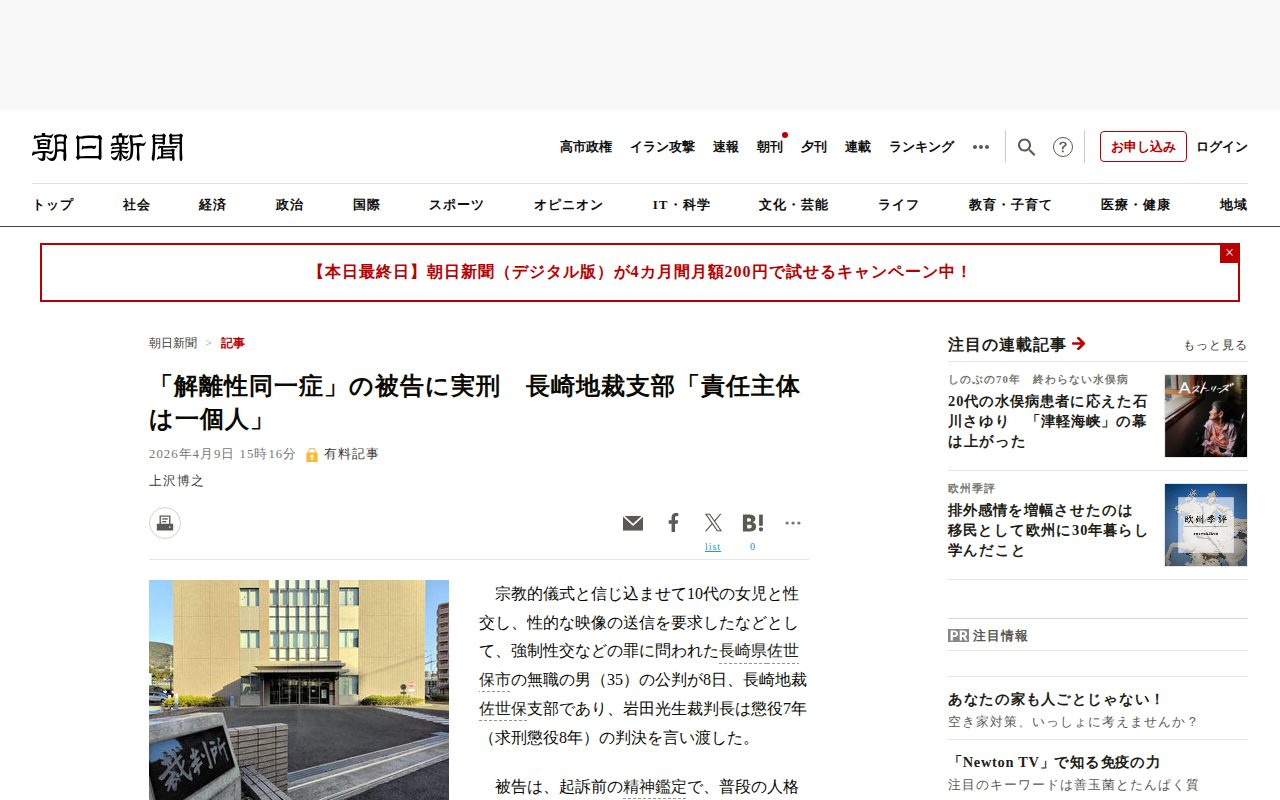
Task: Click the list link under the X icon
Action: coord(713,547)
